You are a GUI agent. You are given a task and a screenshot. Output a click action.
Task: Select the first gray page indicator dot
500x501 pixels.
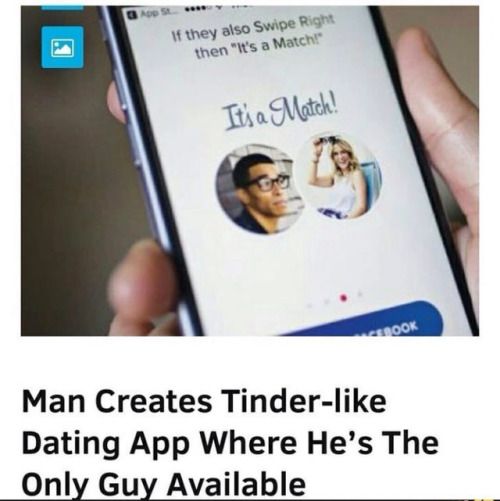(310, 305)
